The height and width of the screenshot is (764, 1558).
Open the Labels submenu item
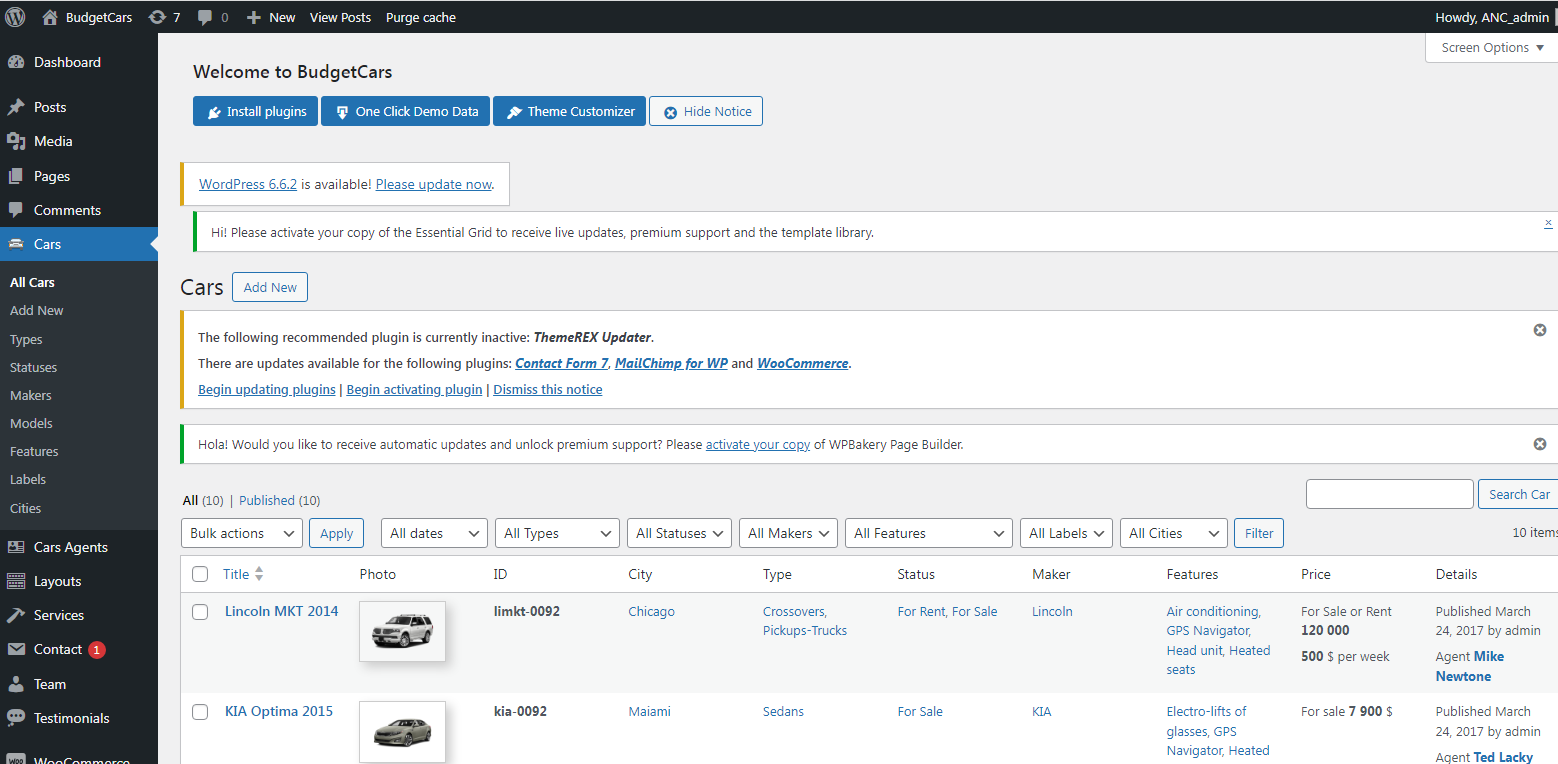28,479
